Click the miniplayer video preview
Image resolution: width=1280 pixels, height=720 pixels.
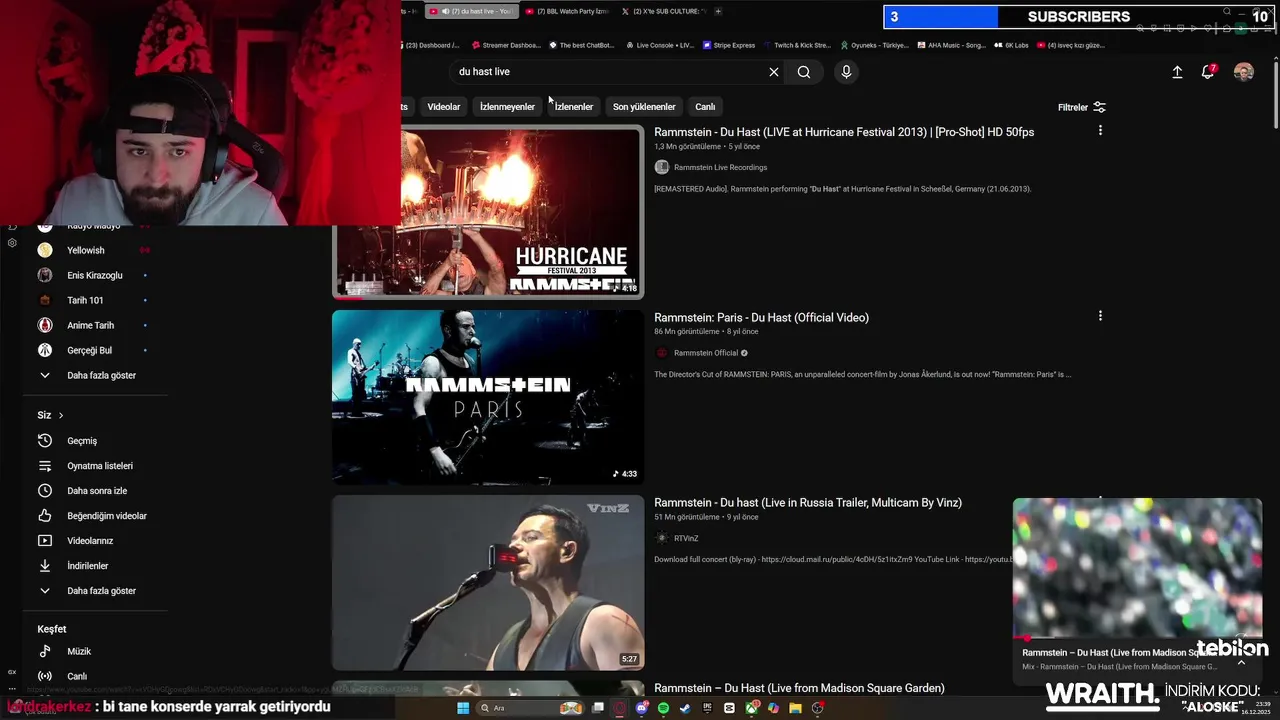[1137, 567]
